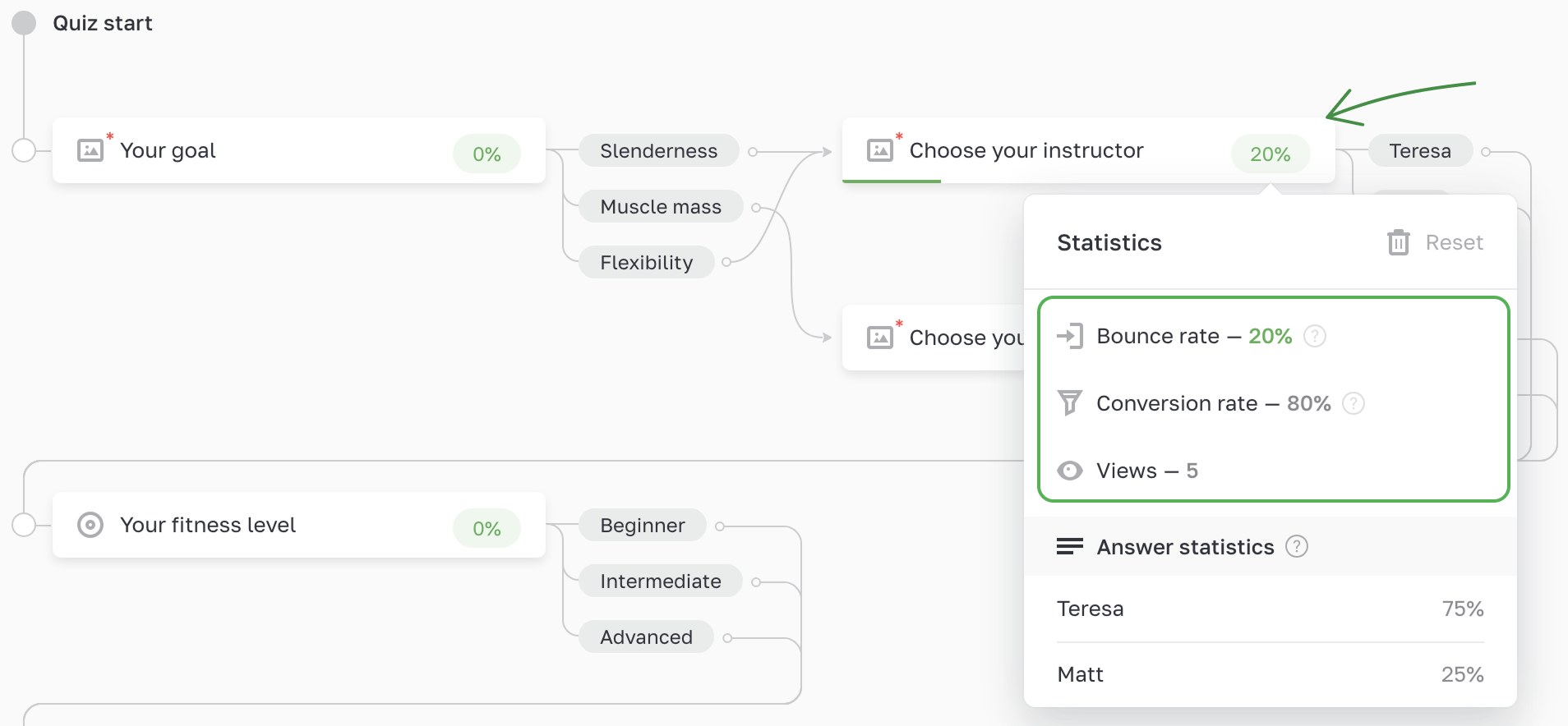Image resolution: width=1568 pixels, height=726 pixels.
Task: Click the Intermediate answer option
Action: point(660,581)
